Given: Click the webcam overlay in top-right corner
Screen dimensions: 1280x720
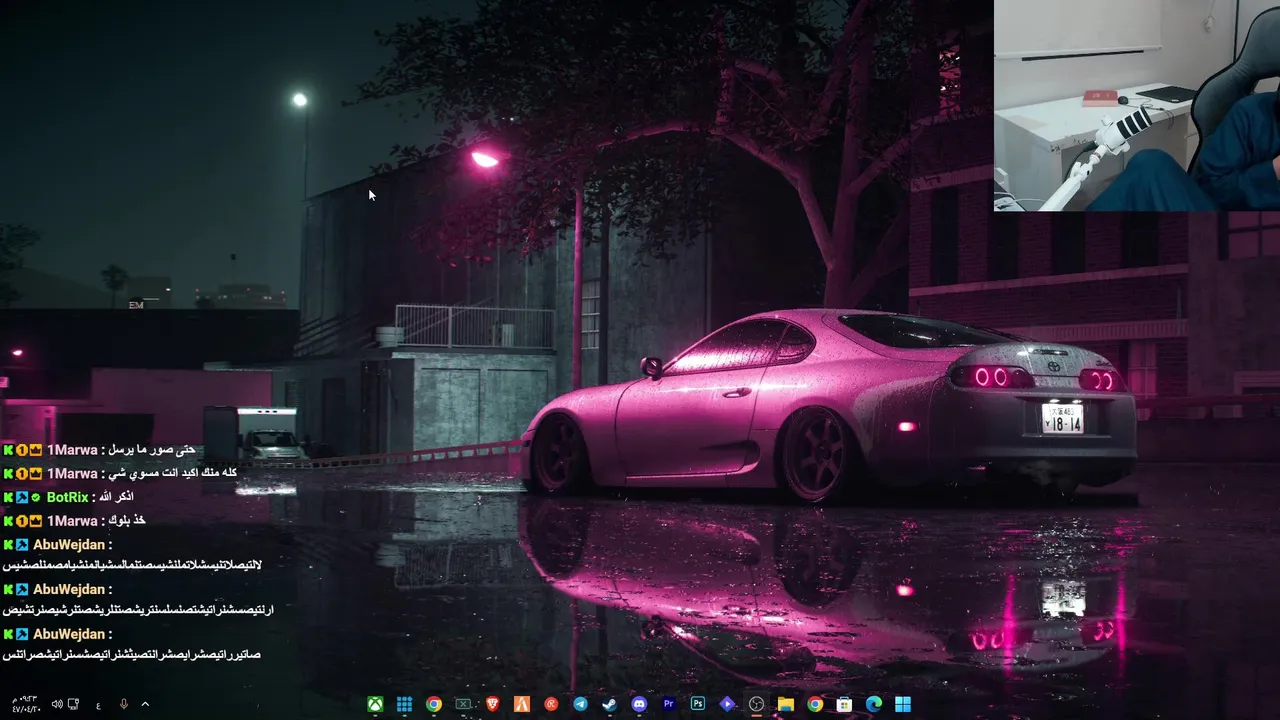Looking at the screenshot, I should (1137, 105).
